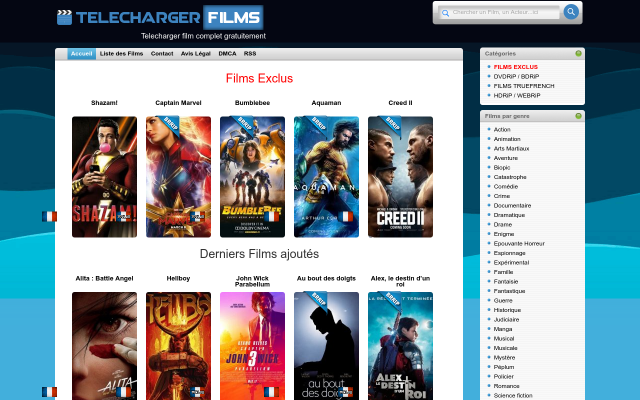Image resolution: width=640 pixels, height=400 pixels.
Task: Choose the Péplum genre
Action: [504, 367]
